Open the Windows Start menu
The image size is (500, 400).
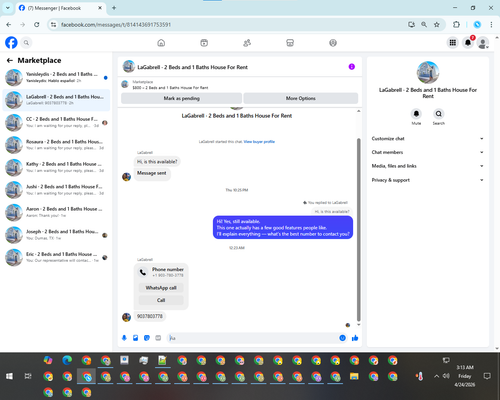click(x=9, y=376)
